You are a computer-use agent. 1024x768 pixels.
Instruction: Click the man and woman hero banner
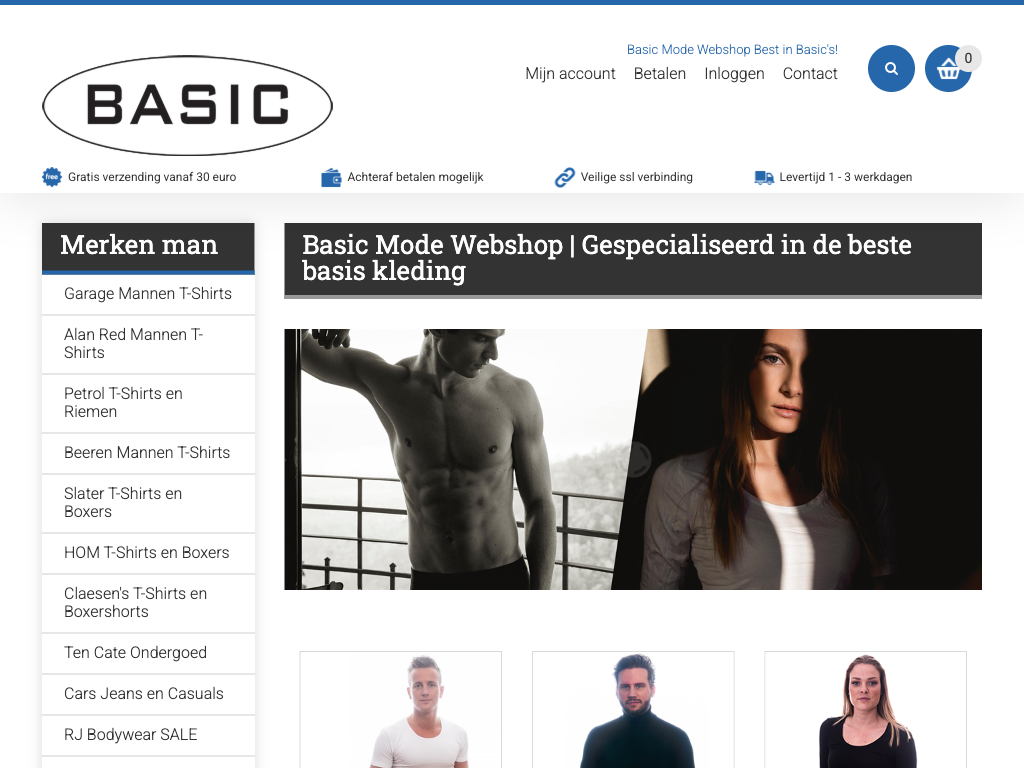[x=633, y=460]
